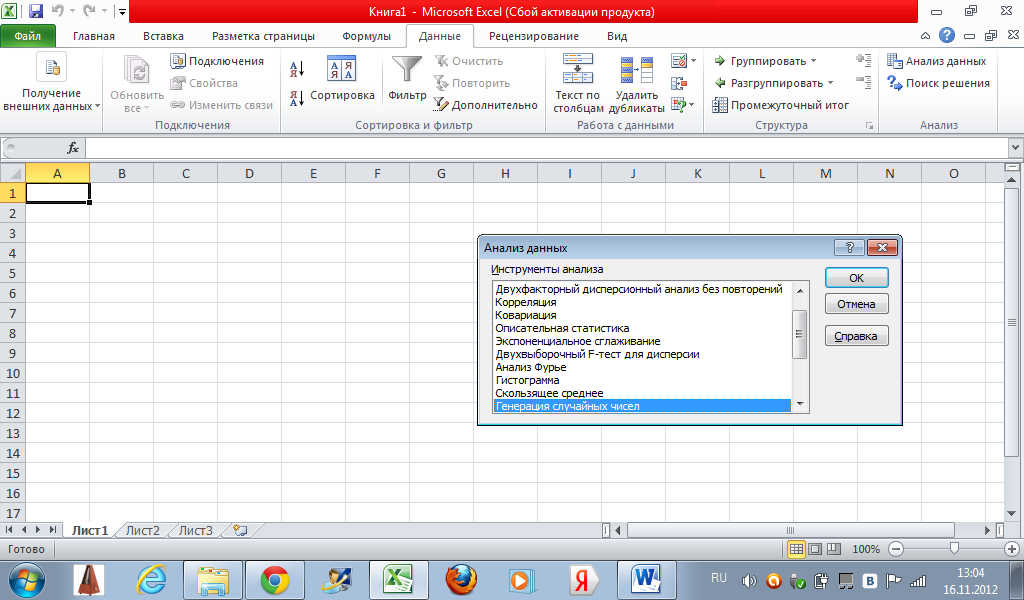
Task: Toggle the Filter (Фильтр) funnel
Action: [407, 78]
